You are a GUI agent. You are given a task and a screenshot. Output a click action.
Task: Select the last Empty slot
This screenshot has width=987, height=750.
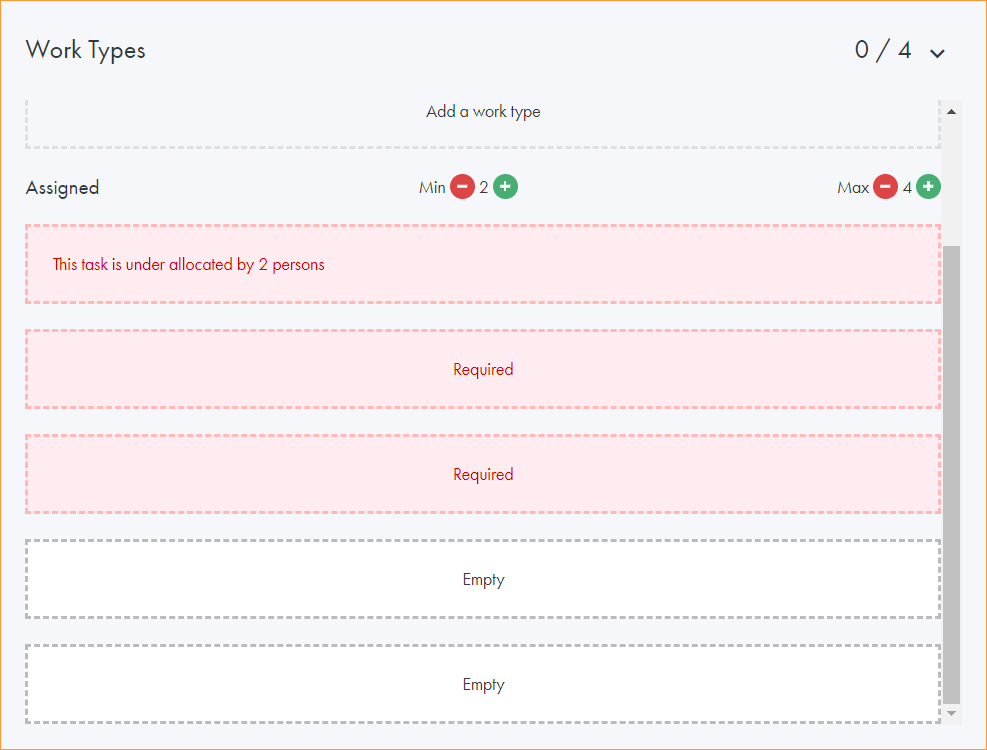[x=483, y=684]
